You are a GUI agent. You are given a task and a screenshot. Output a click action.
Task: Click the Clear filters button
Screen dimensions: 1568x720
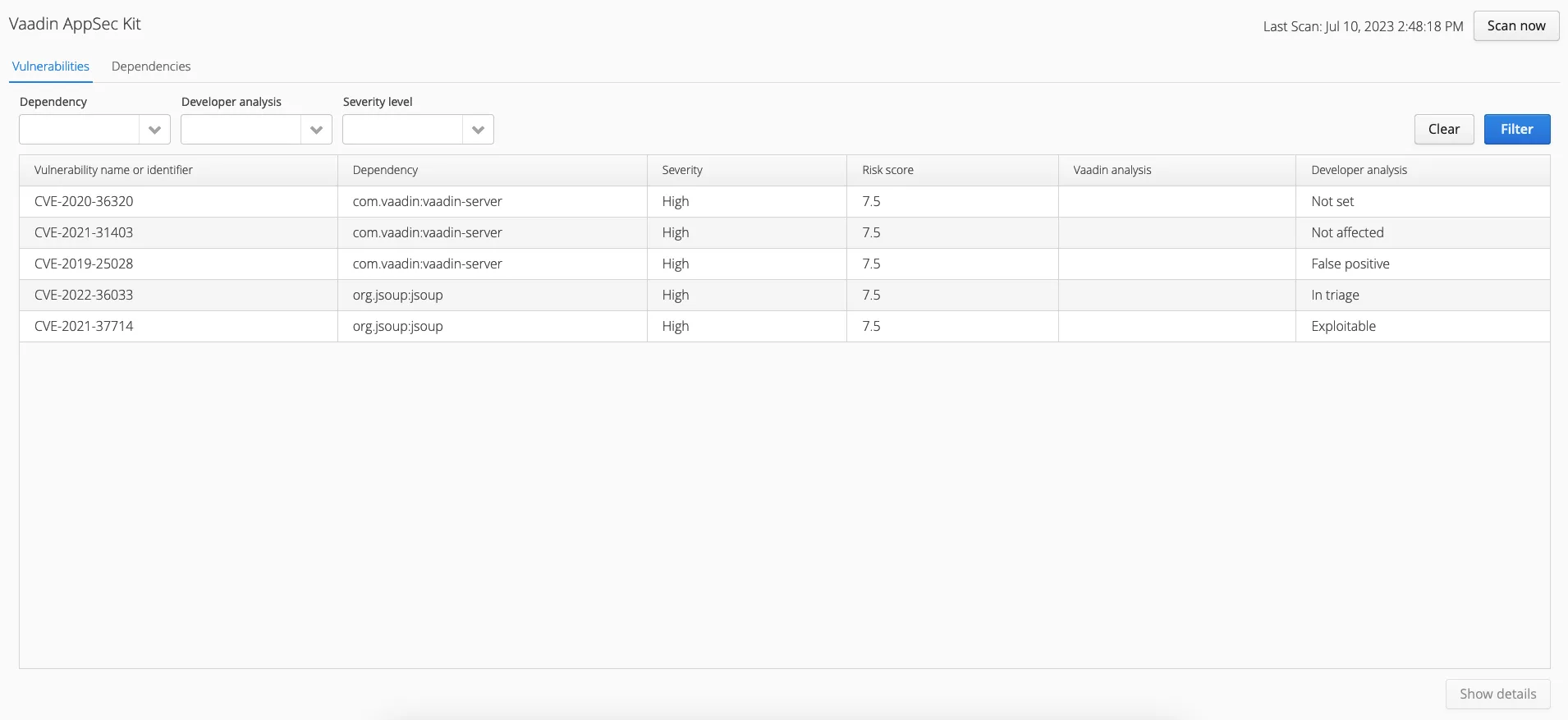pyautogui.click(x=1444, y=129)
